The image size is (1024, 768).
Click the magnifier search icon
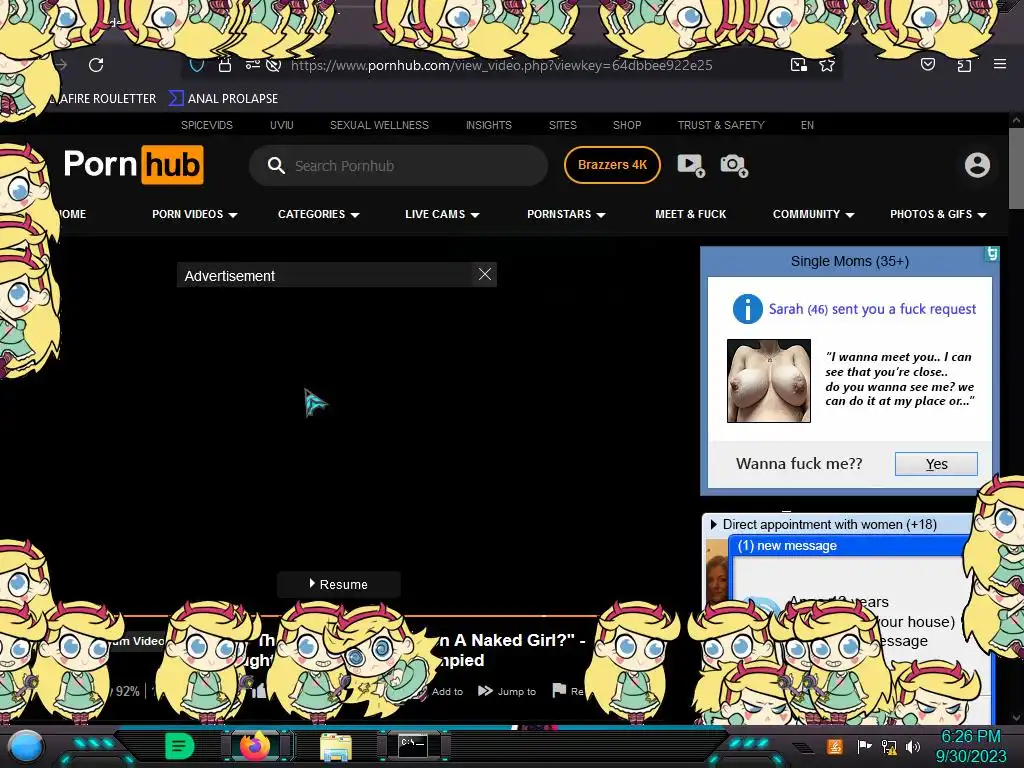pos(276,165)
